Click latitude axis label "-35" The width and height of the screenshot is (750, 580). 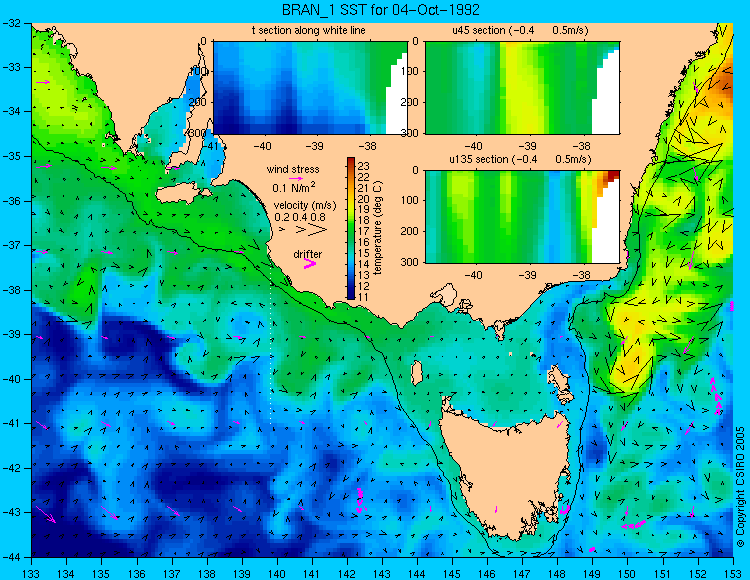(x=11, y=156)
